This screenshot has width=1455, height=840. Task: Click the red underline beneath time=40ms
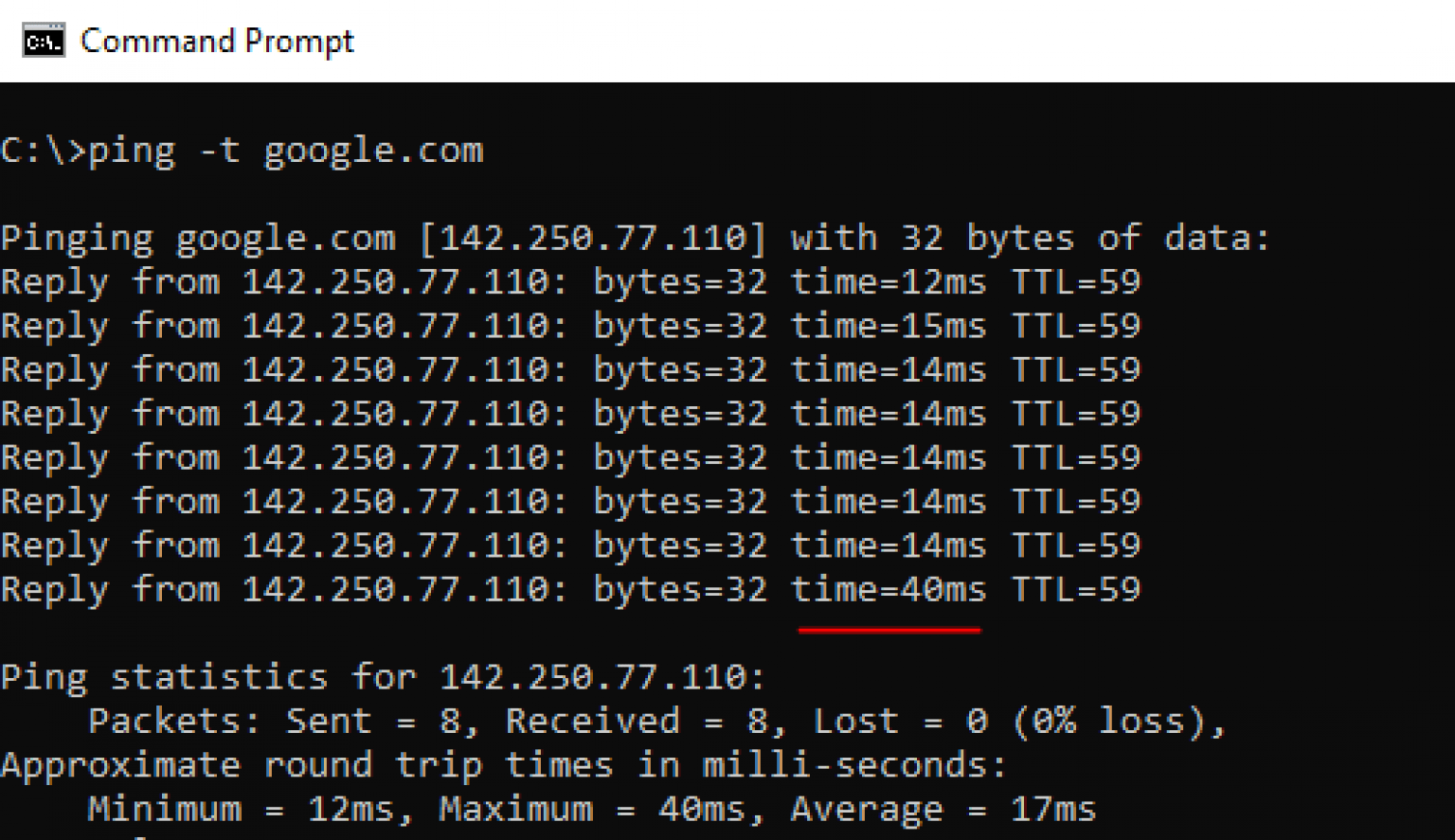[889, 630]
